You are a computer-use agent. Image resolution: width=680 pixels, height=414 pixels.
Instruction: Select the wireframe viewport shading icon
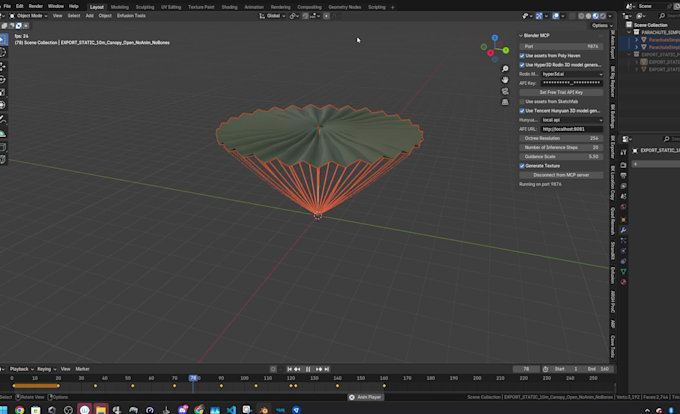point(581,16)
